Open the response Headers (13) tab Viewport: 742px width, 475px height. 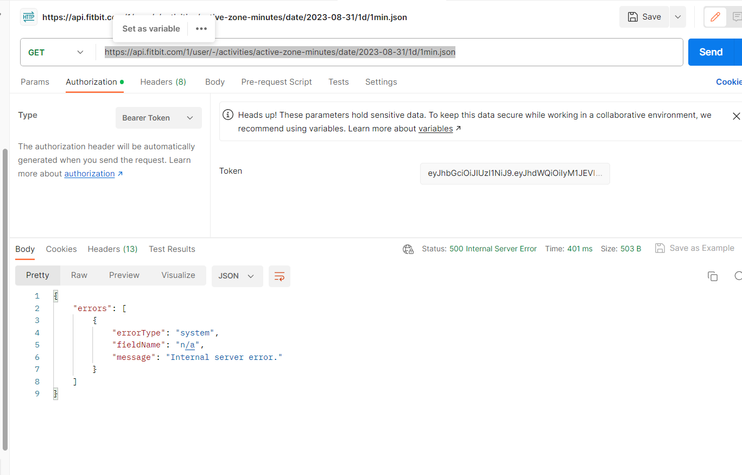pyautogui.click(x=112, y=249)
